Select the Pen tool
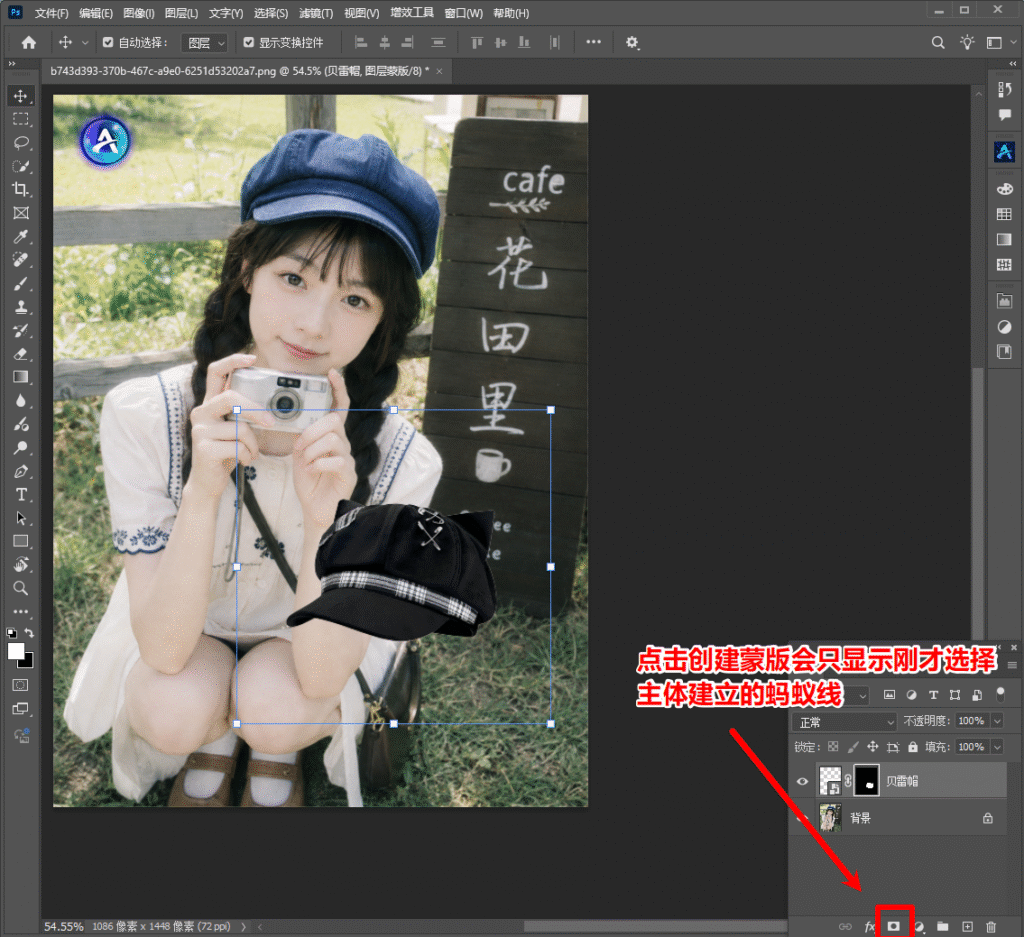Viewport: 1024px width, 937px height. click(21, 471)
